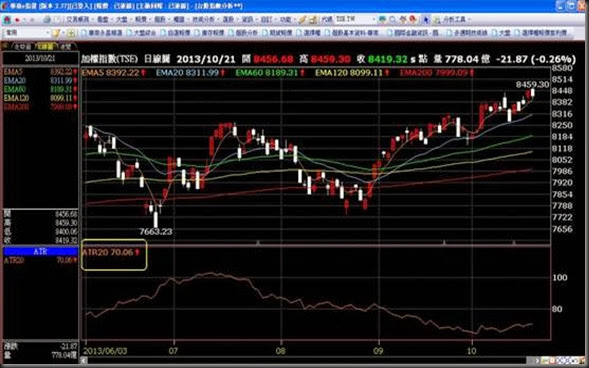Click the small round icon left of the chart tabs

point(5,46)
